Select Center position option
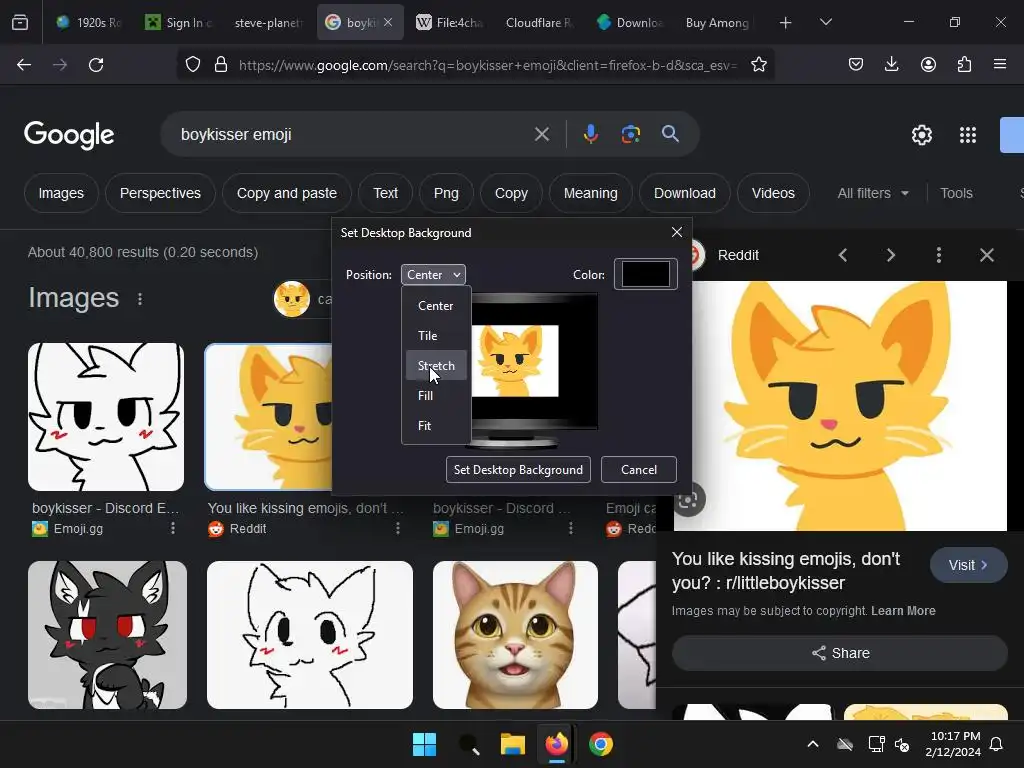 (436, 306)
